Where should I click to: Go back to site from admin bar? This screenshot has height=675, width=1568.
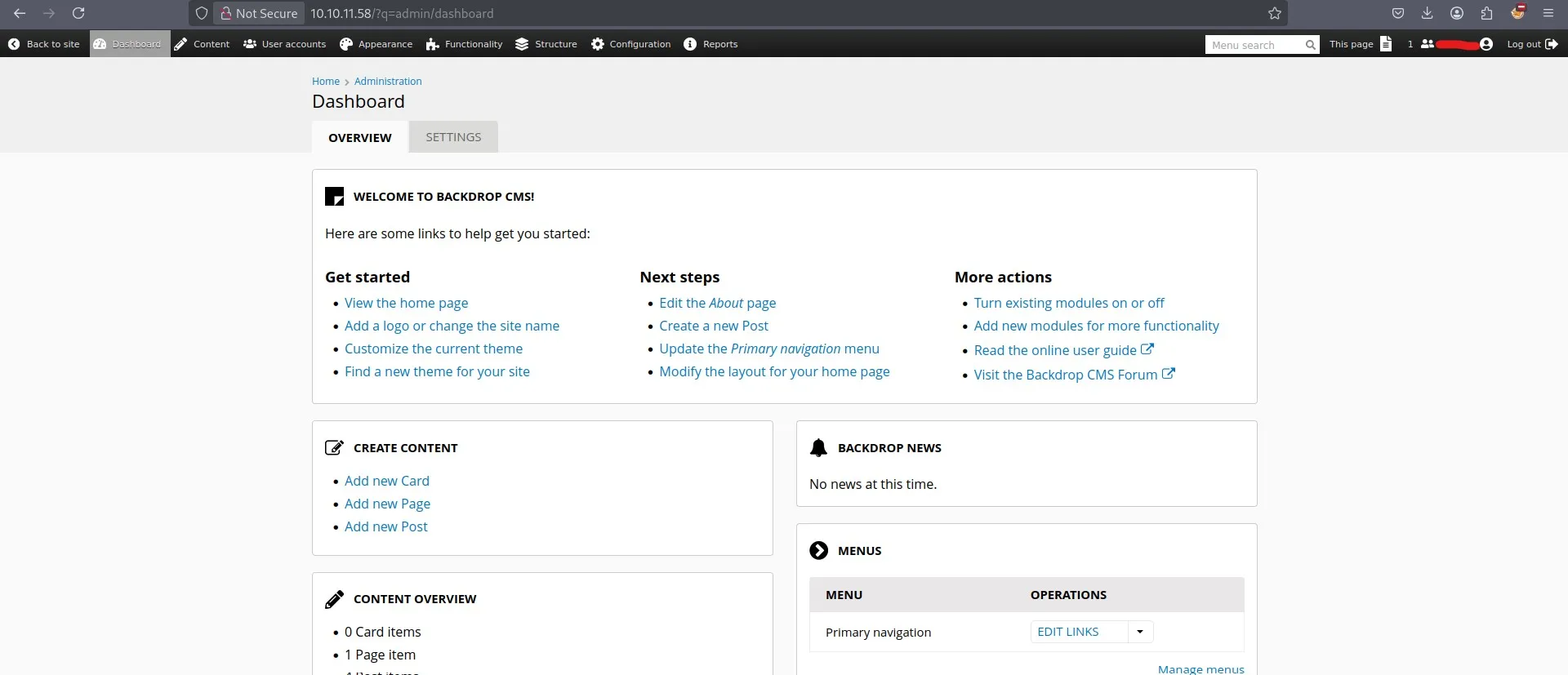pyautogui.click(x=44, y=44)
